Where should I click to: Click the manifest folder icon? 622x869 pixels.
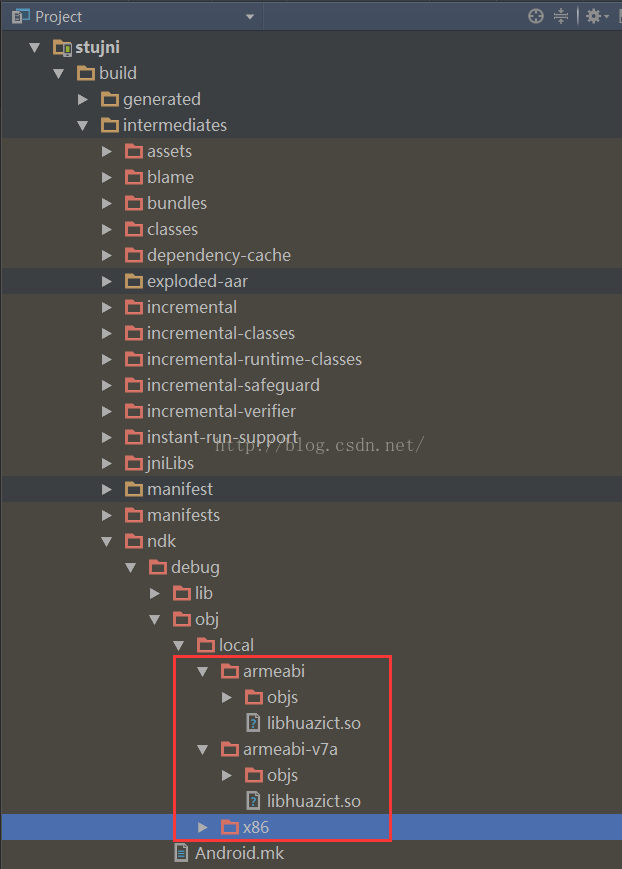coord(134,489)
